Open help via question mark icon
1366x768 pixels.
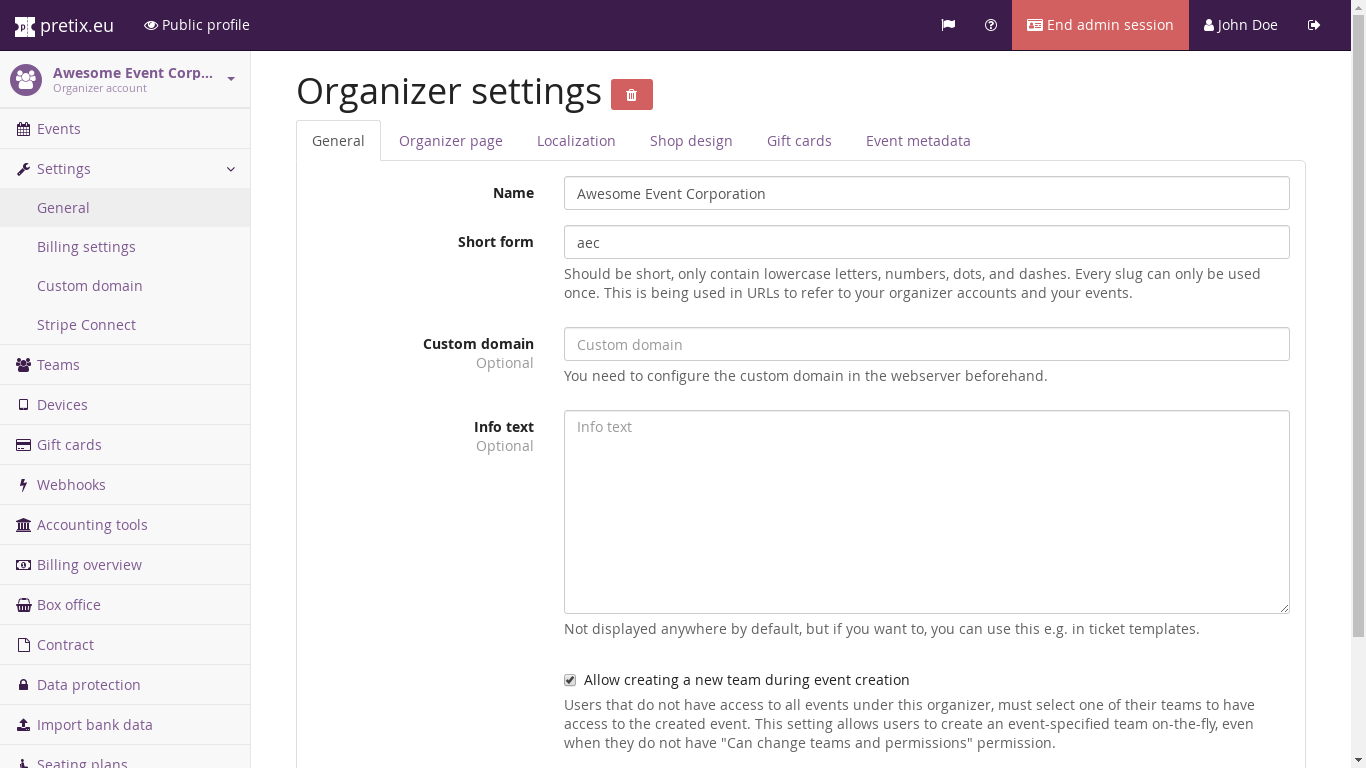pyautogui.click(x=991, y=25)
